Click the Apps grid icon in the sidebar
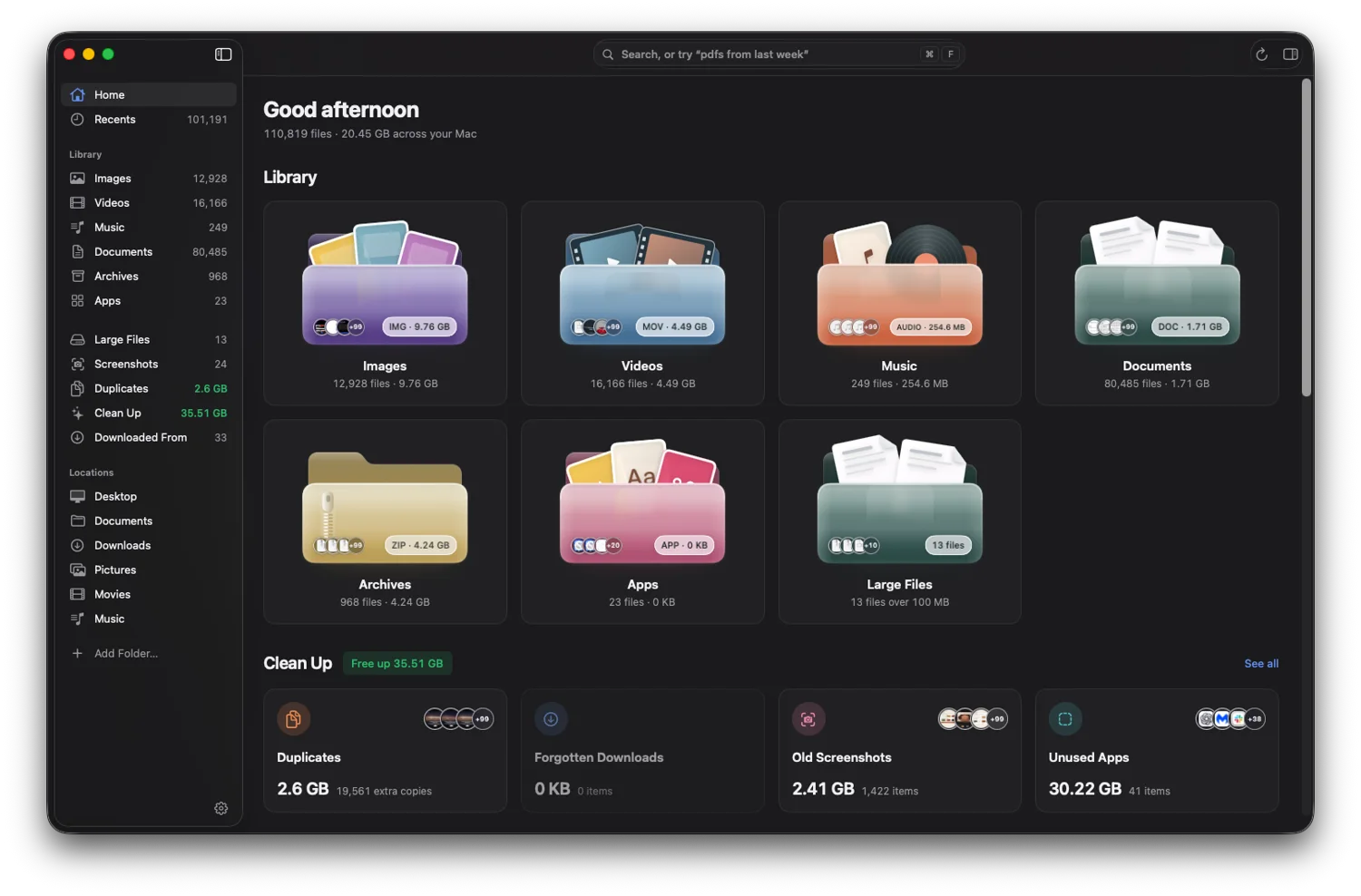This screenshot has width=1361, height=896. (x=78, y=300)
